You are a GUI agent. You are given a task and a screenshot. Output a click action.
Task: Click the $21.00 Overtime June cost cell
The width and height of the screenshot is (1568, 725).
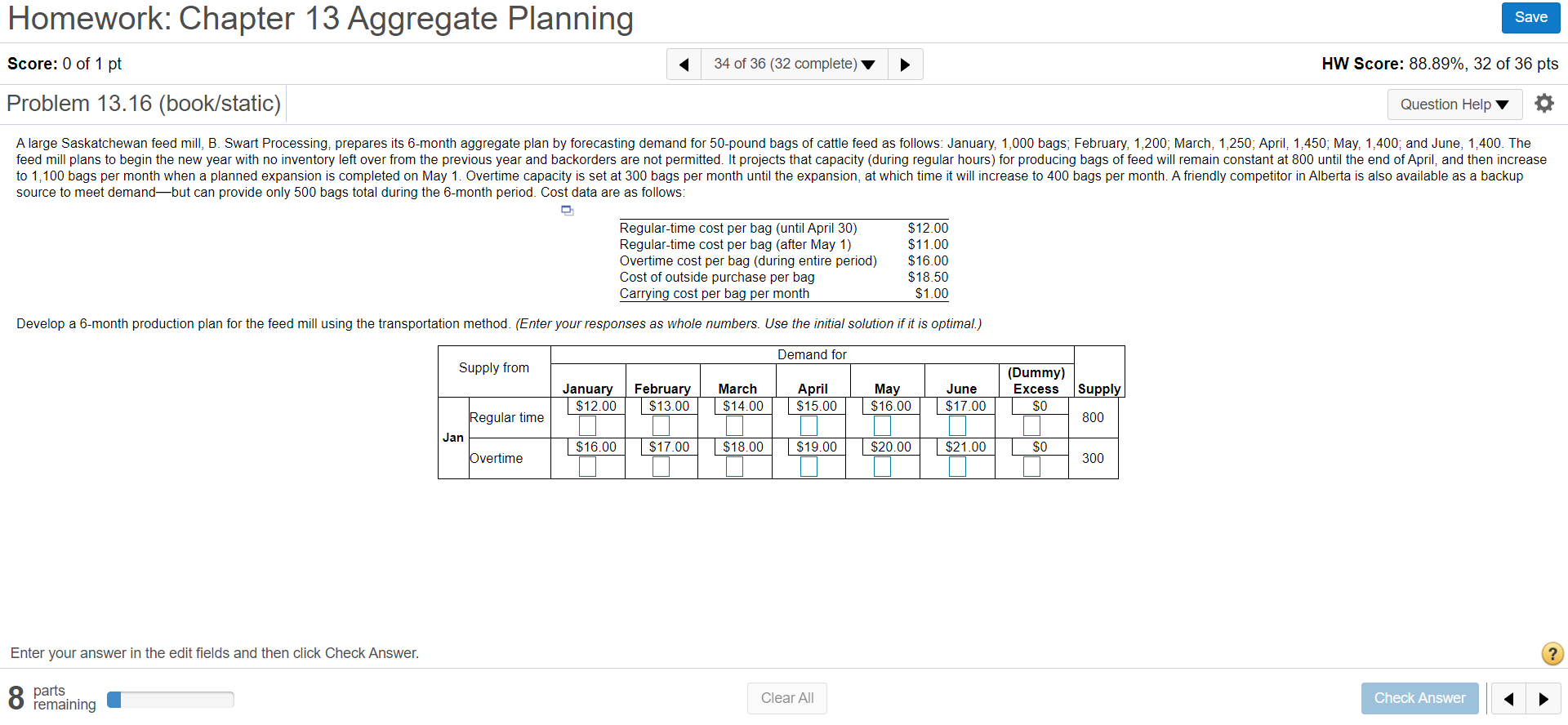coord(965,447)
